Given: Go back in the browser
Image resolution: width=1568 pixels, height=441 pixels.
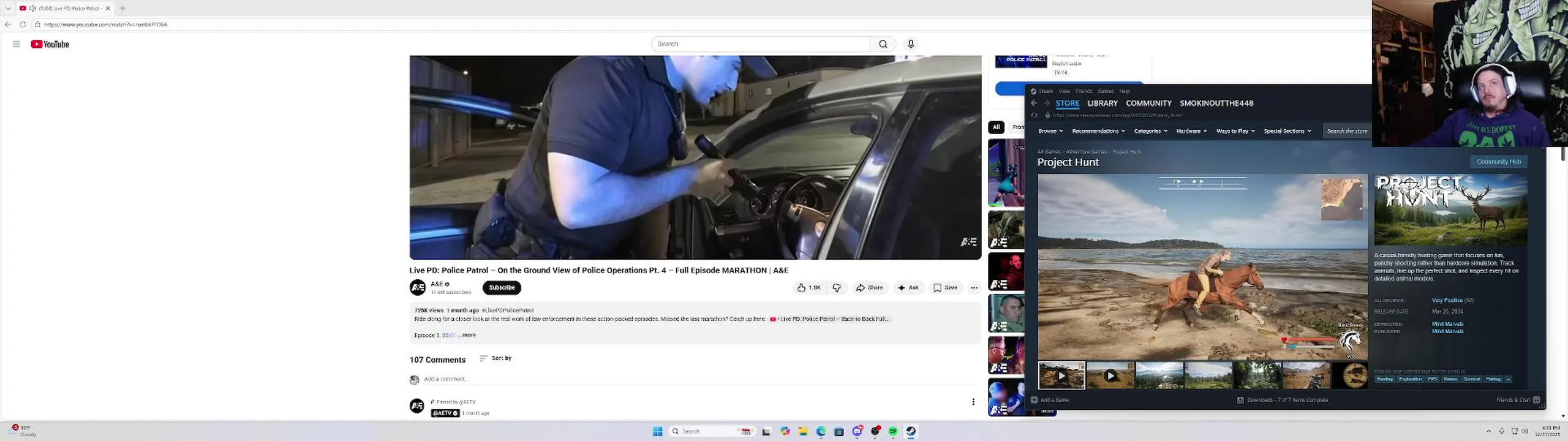Looking at the screenshot, I should click(x=8, y=24).
